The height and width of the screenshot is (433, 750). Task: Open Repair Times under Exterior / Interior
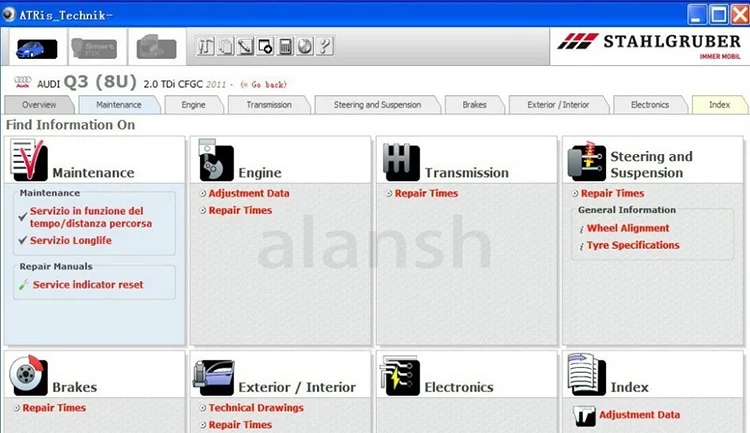tap(240, 425)
